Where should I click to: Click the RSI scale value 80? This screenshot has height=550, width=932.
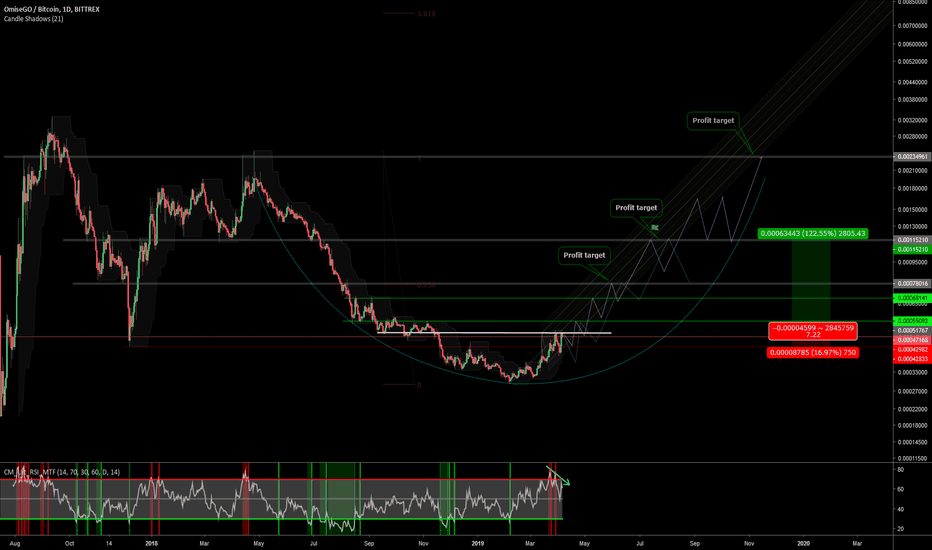pos(900,470)
